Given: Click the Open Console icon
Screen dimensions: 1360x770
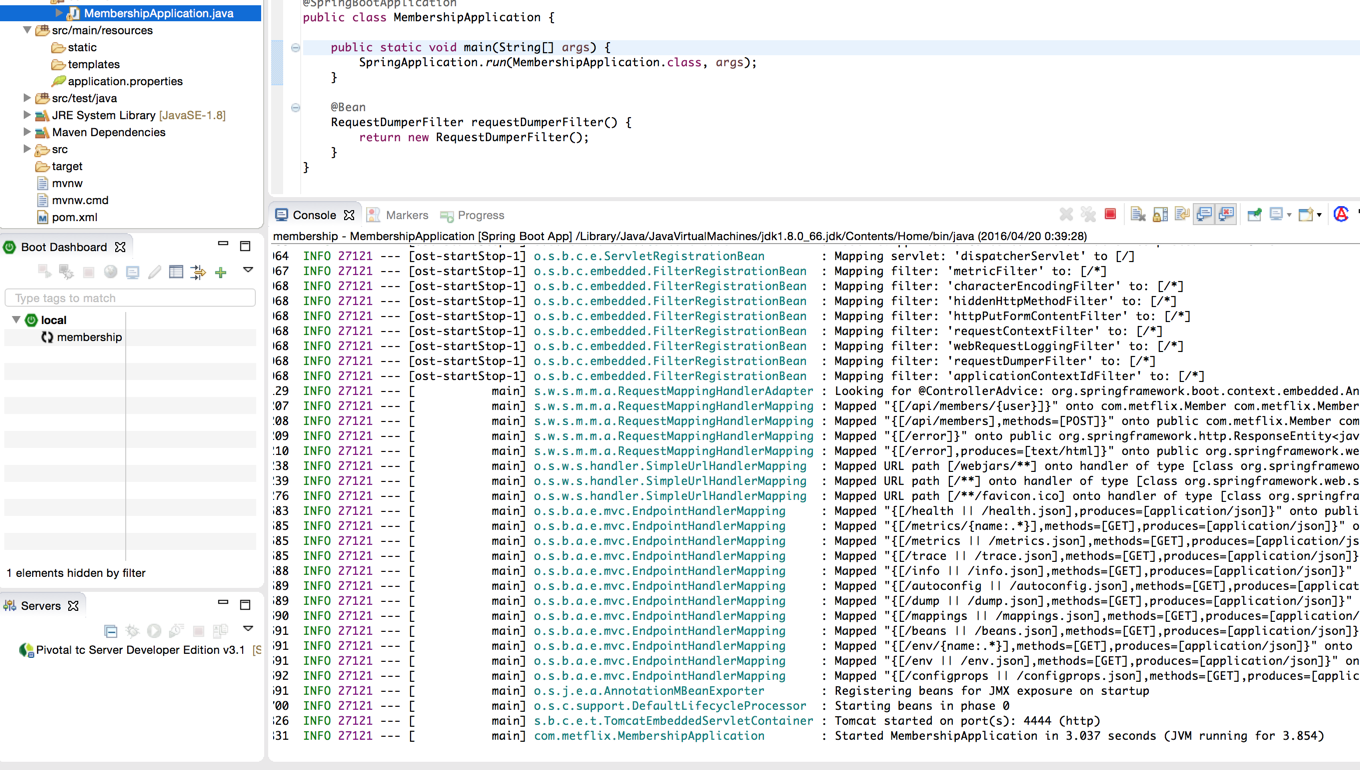Looking at the screenshot, I should tap(1305, 214).
